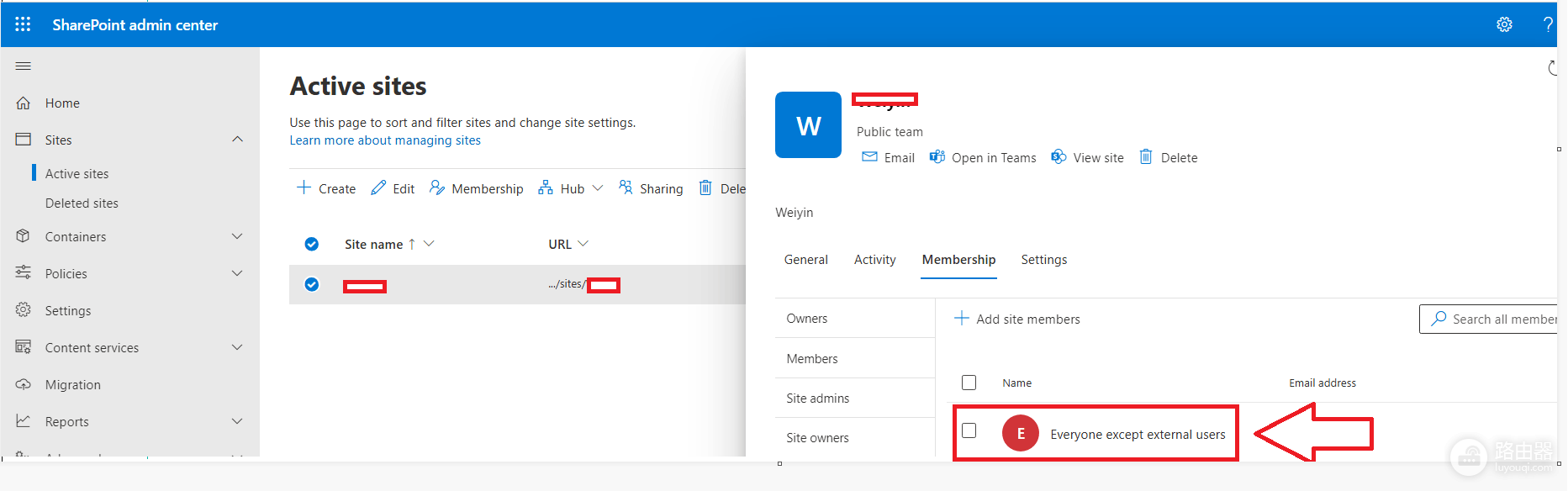Click the Membership people icon in toolbar
This screenshot has width=1568, height=491.
[x=437, y=187]
